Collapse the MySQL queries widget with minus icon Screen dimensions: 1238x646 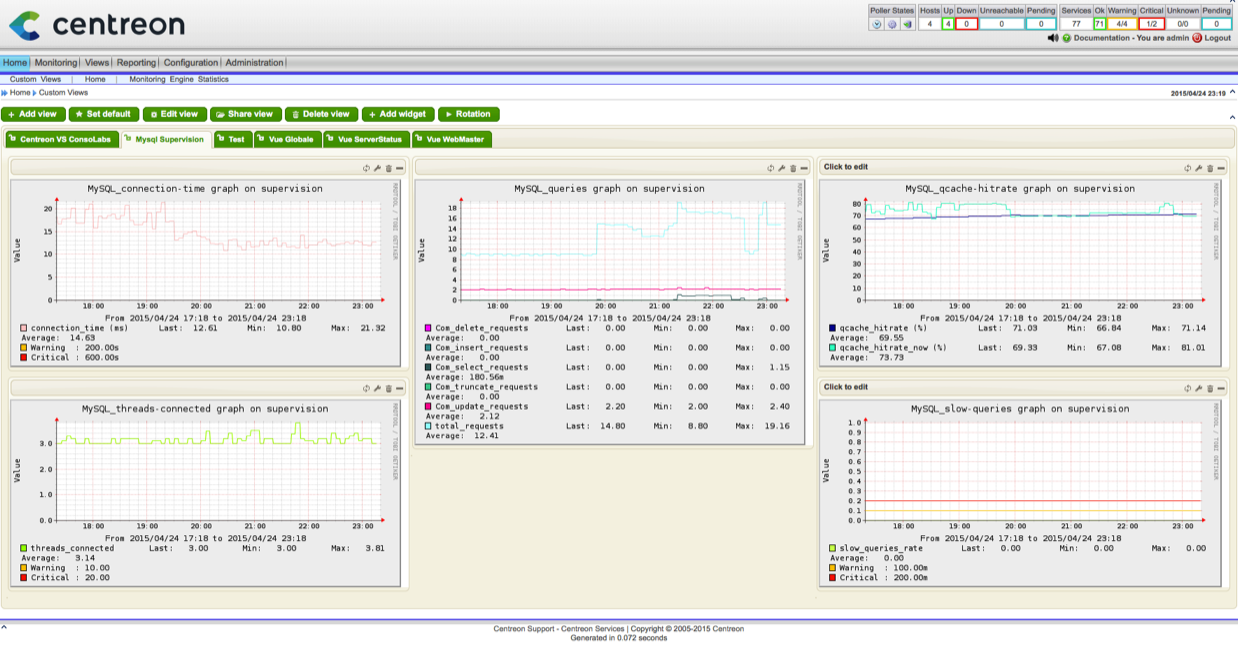(803, 168)
